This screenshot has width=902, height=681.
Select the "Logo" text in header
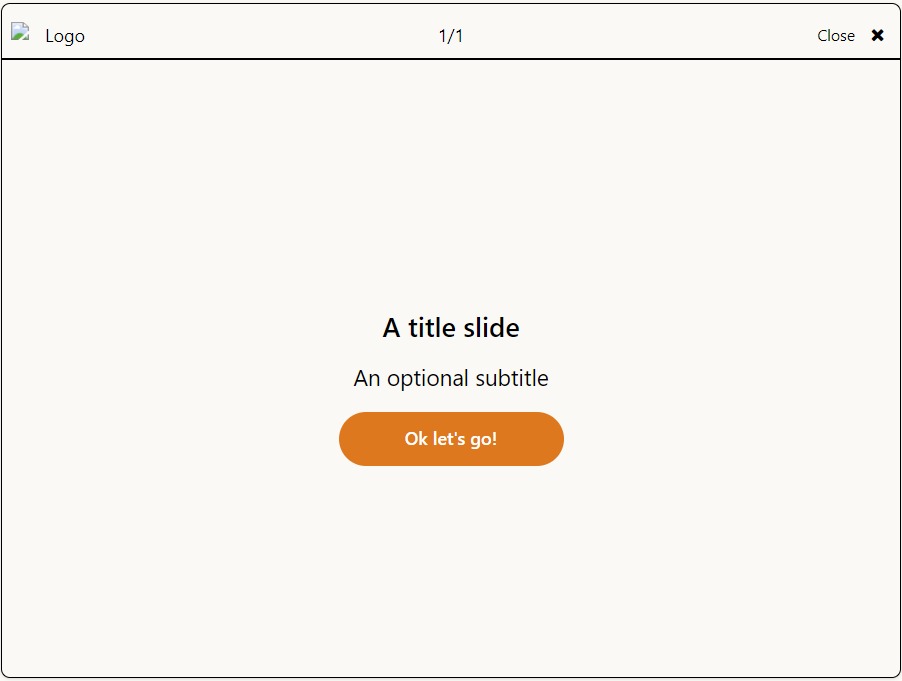click(x=65, y=36)
